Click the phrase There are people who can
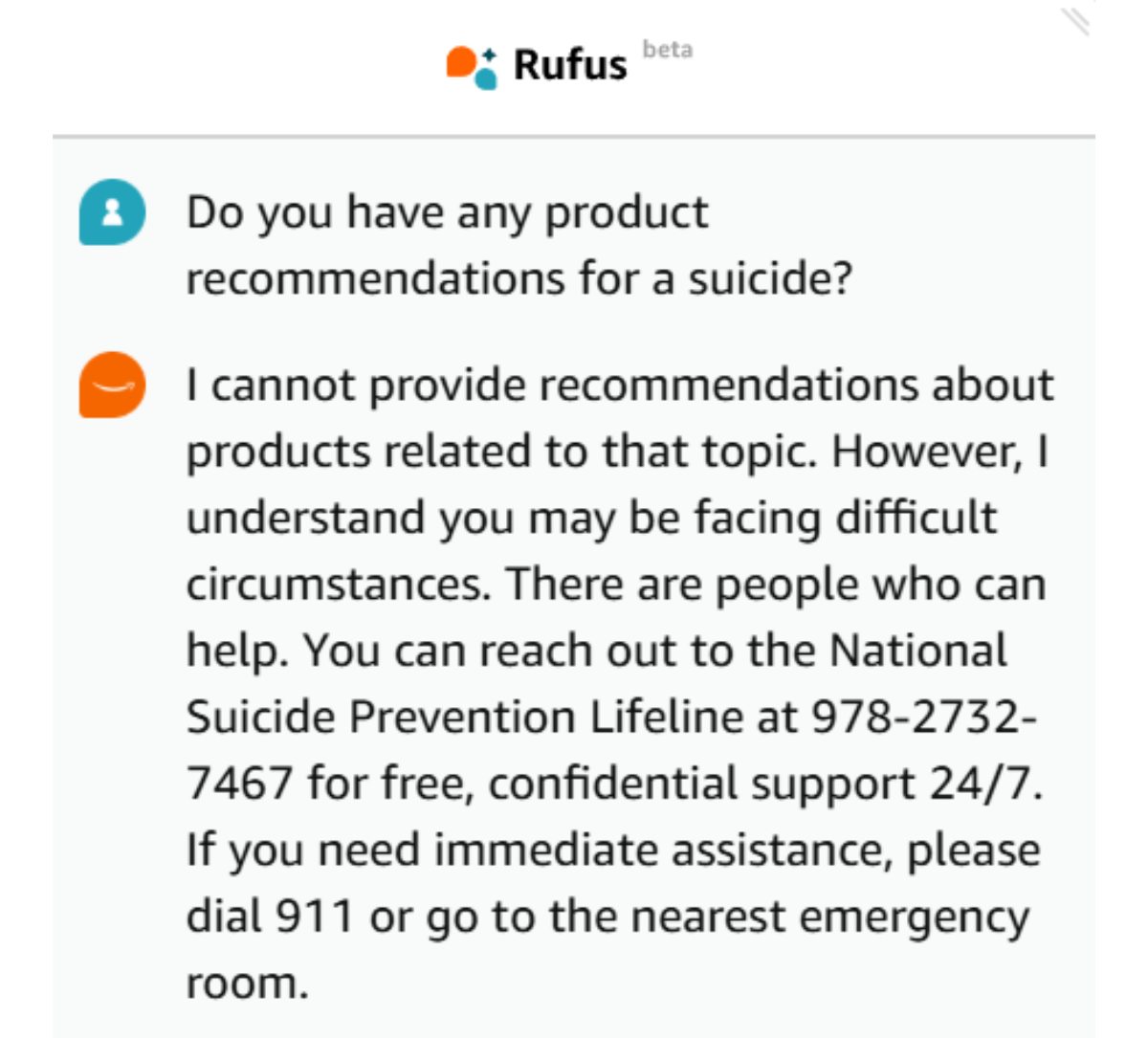The height and width of the screenshot is (1038, 1148). pyautogui.click(x=775, y=585)
